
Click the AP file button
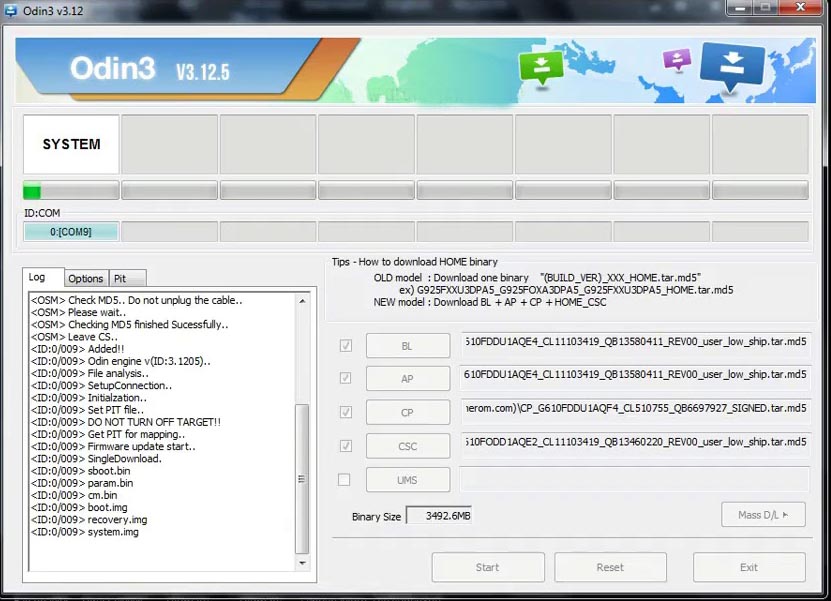pyautogui.click(x=408, y=379)
